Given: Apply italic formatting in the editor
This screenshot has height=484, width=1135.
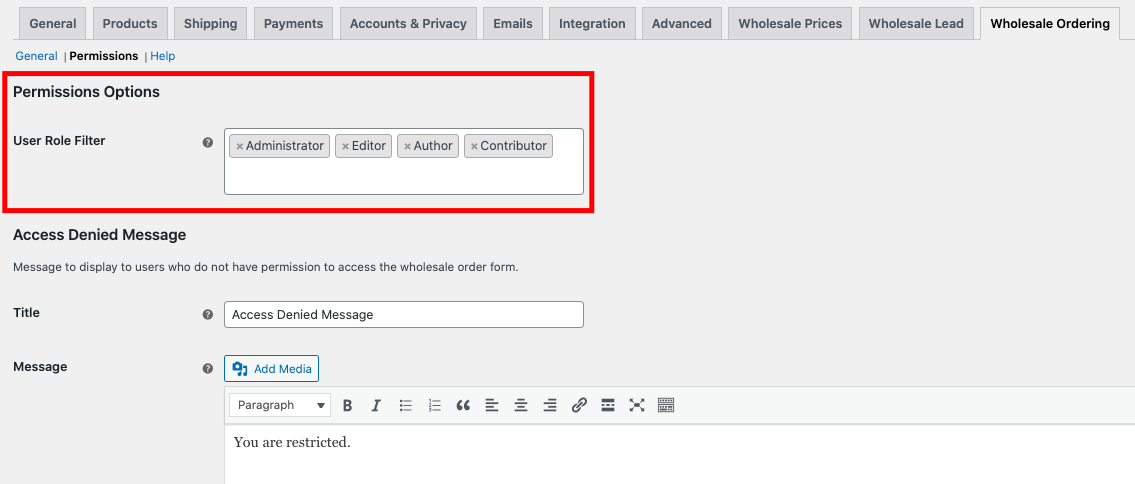Looking at the screenshot, I should coord(376,405).
